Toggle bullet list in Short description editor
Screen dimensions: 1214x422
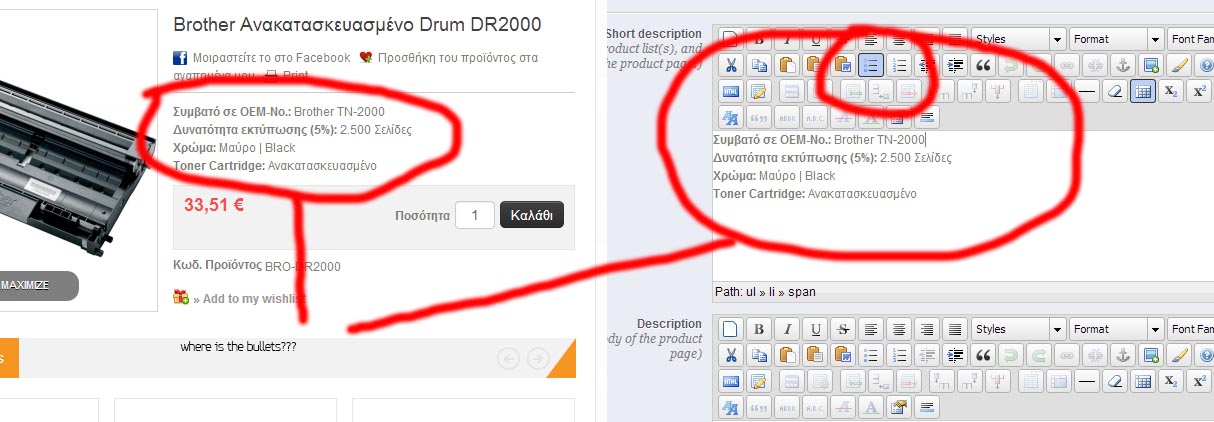point(871,65)
